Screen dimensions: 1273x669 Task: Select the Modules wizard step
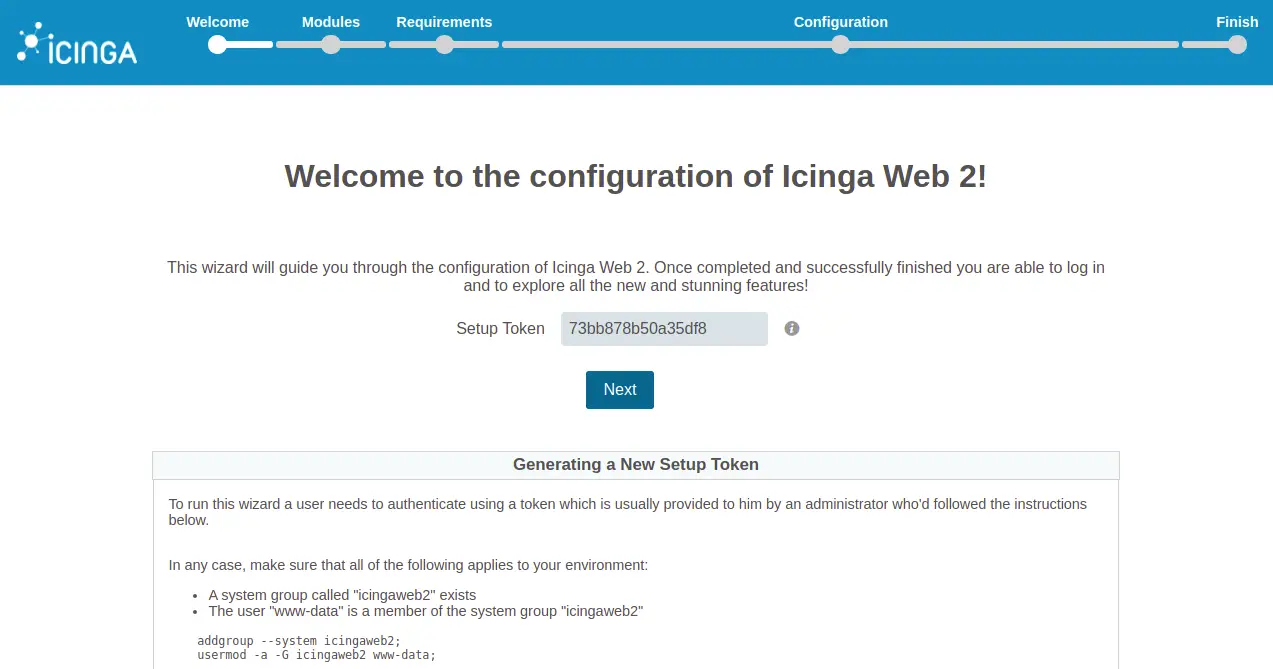[x=331, y=22]
